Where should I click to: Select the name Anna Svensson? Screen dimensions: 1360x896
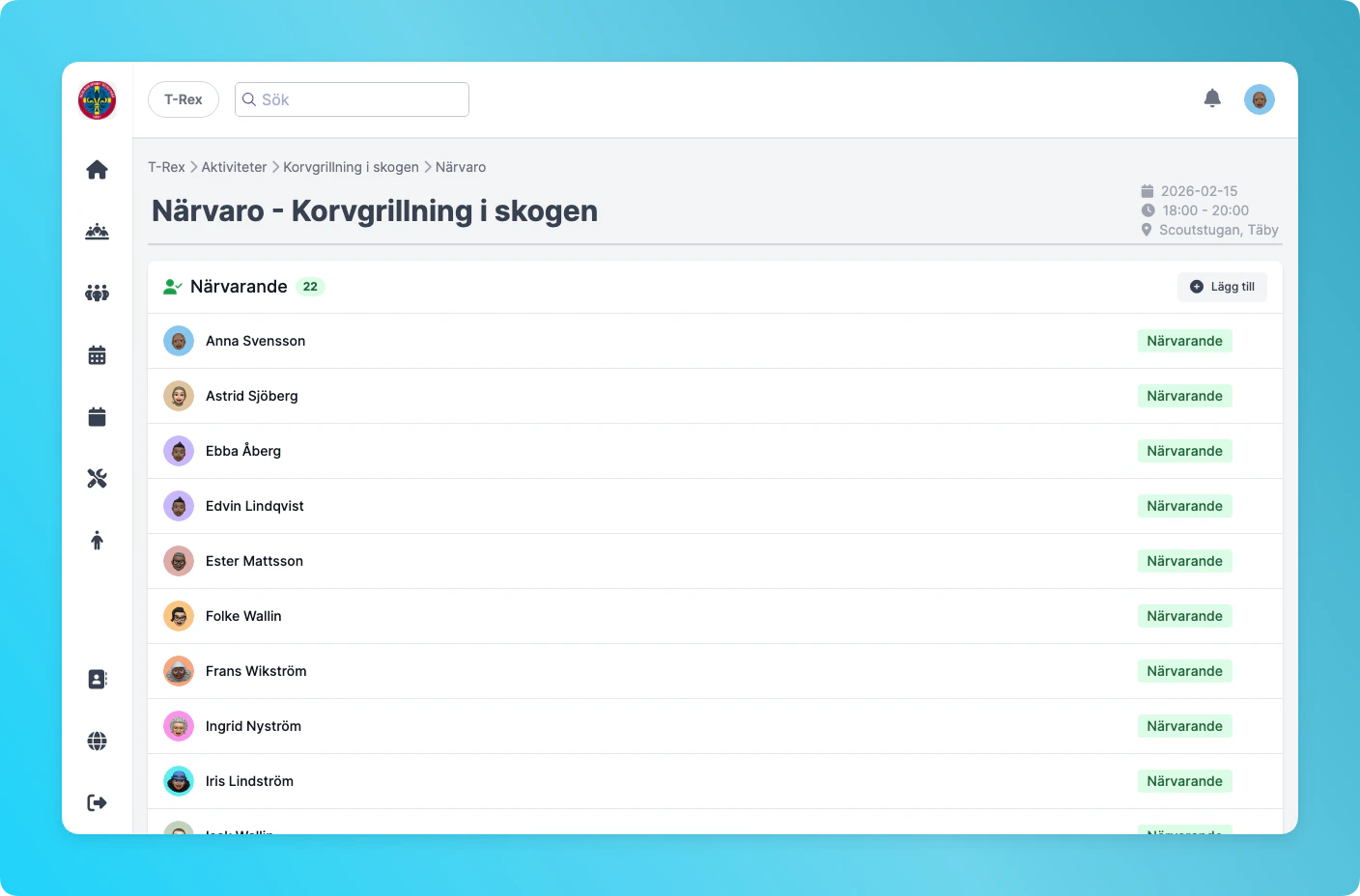255,341
